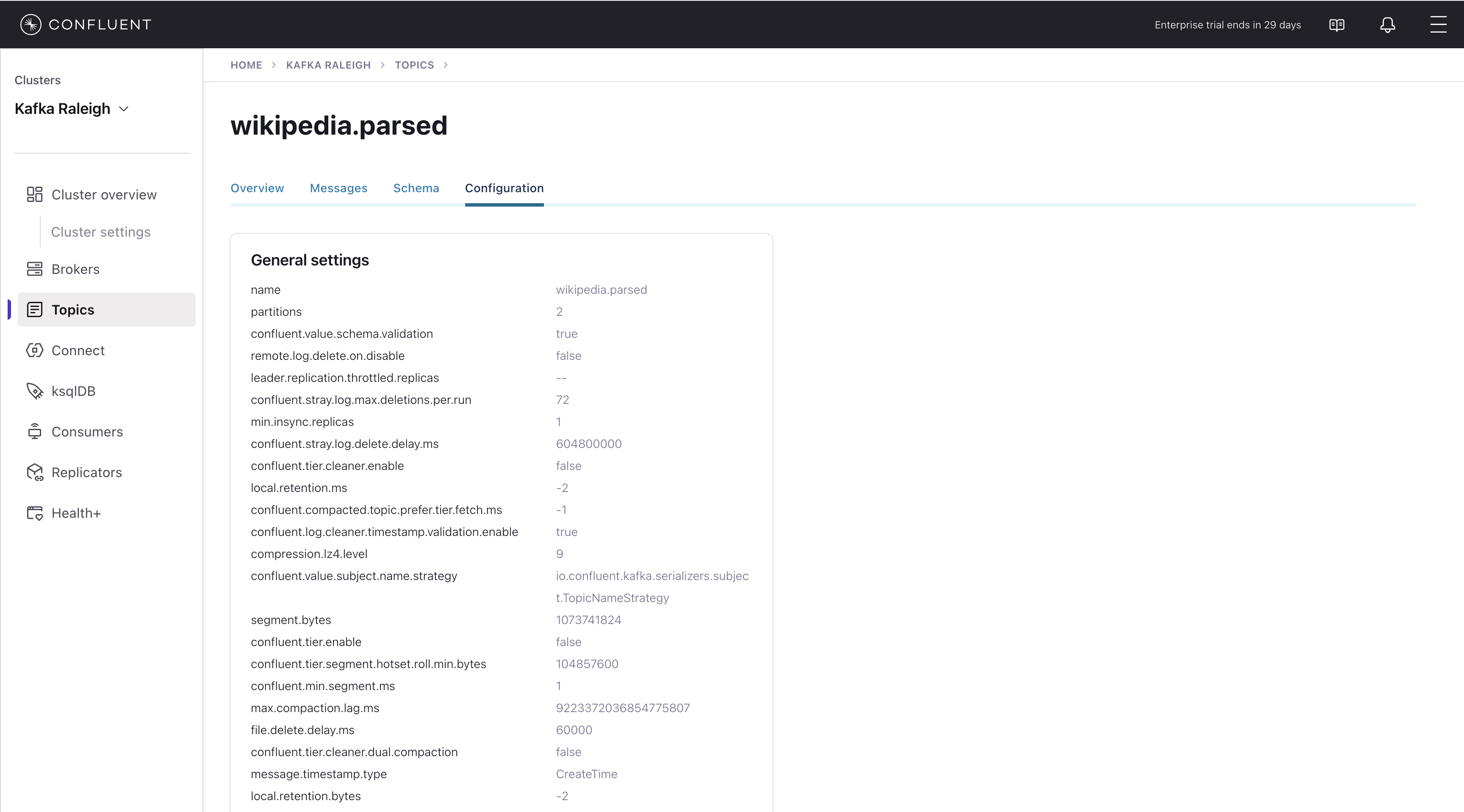Click the Brokers sidebar icon
Viewport: 1464px width, 812px height.
point(35,269)
